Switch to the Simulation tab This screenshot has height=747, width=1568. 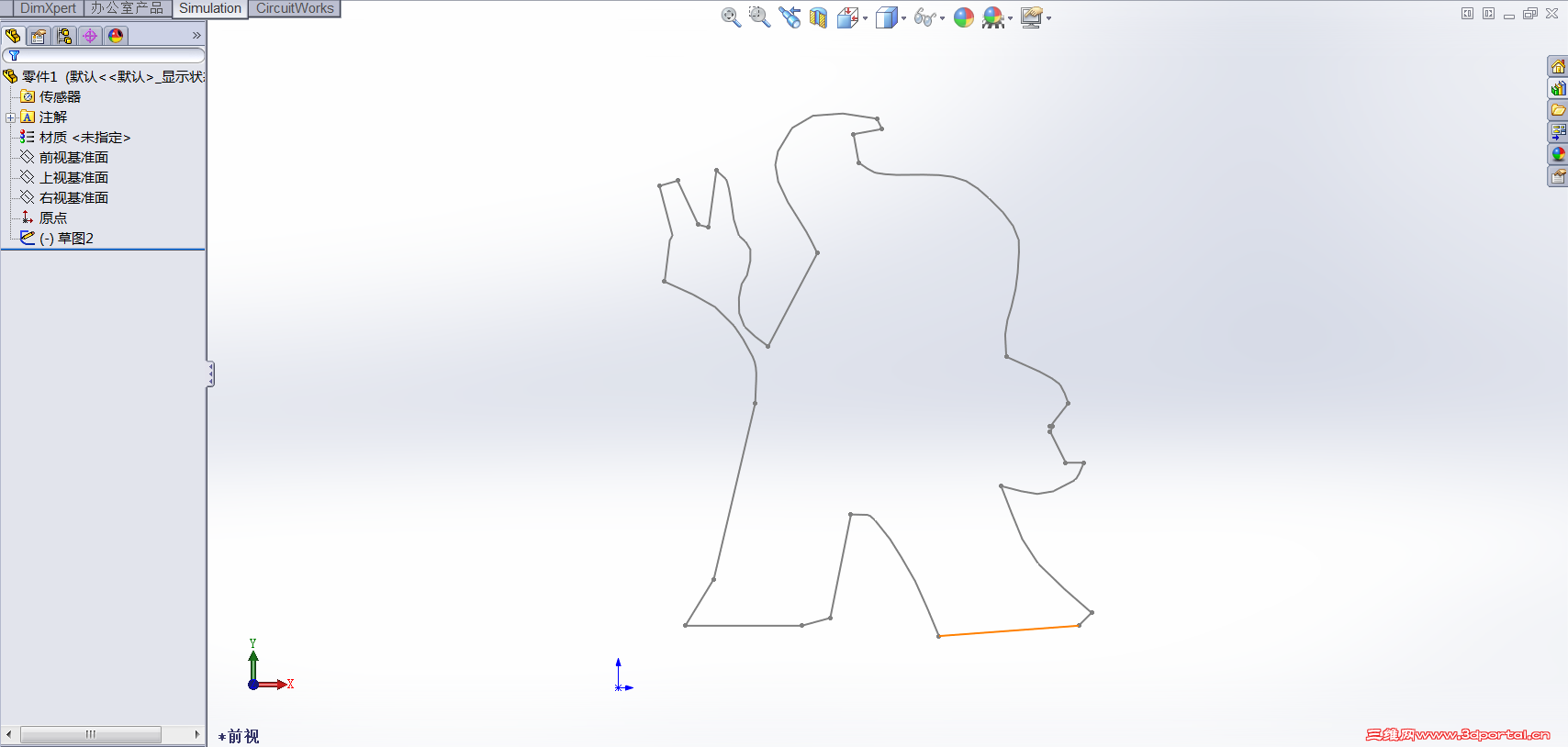[210, 8]
